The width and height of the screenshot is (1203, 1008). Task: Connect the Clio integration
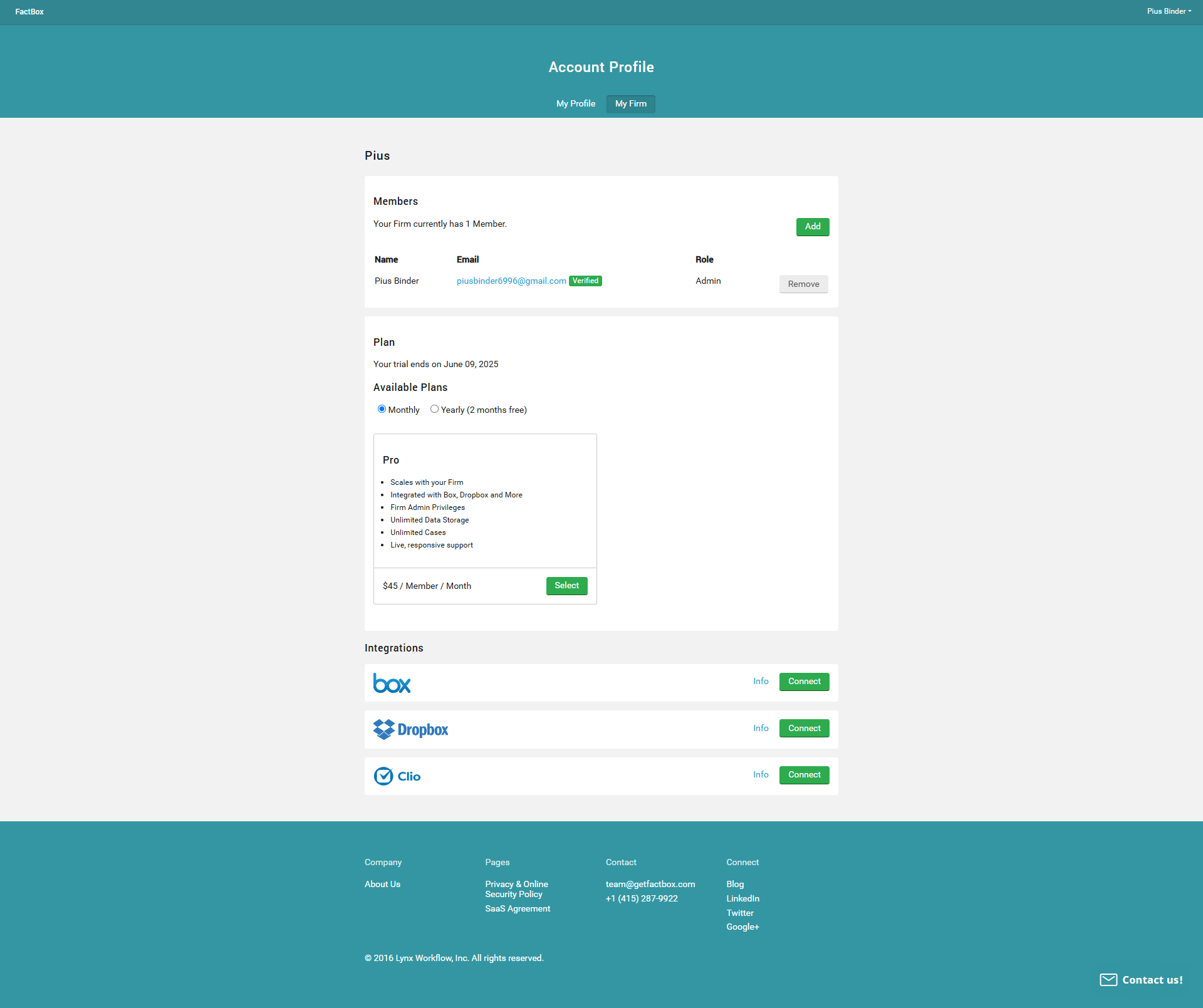(805, 775)
